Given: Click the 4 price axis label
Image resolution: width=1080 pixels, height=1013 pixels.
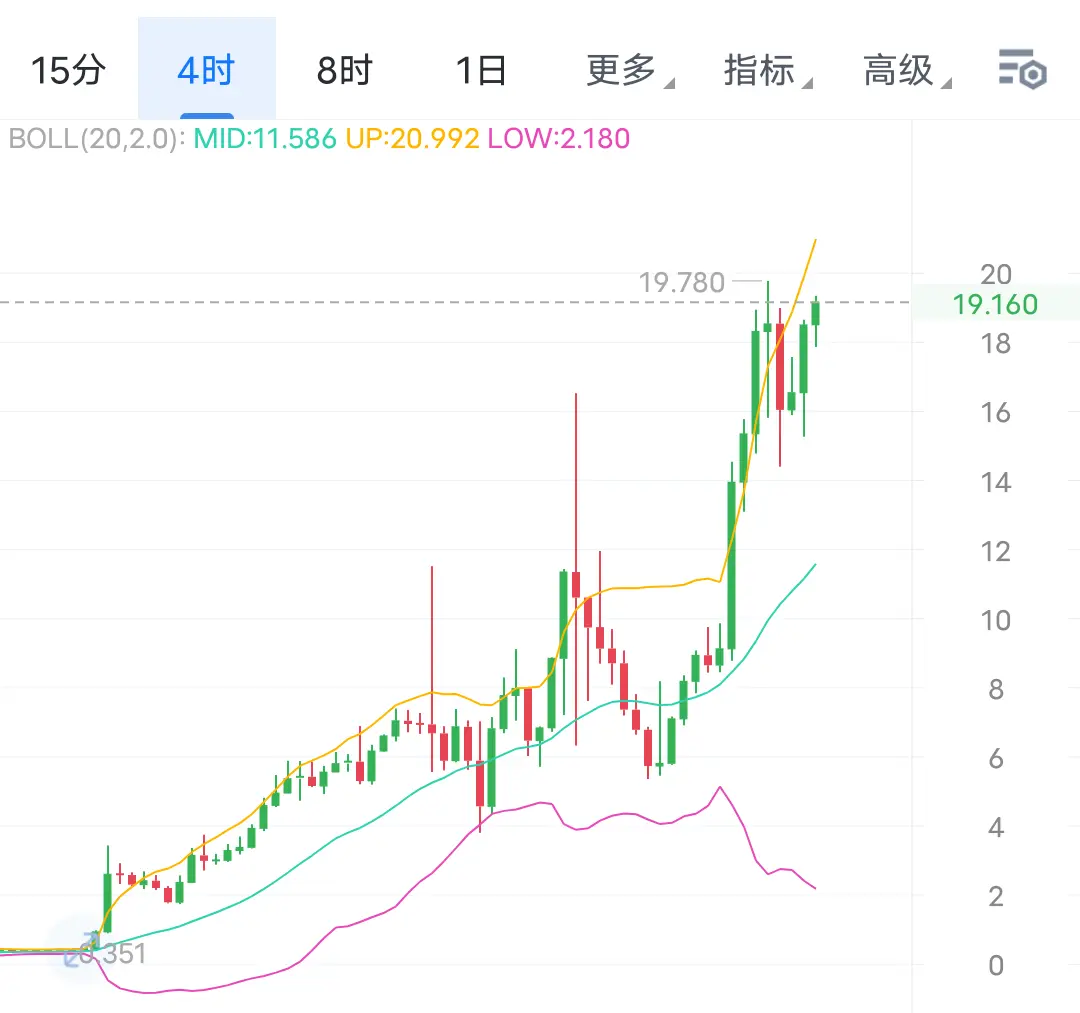Looking at the screenshot, I should coord(996,827).
